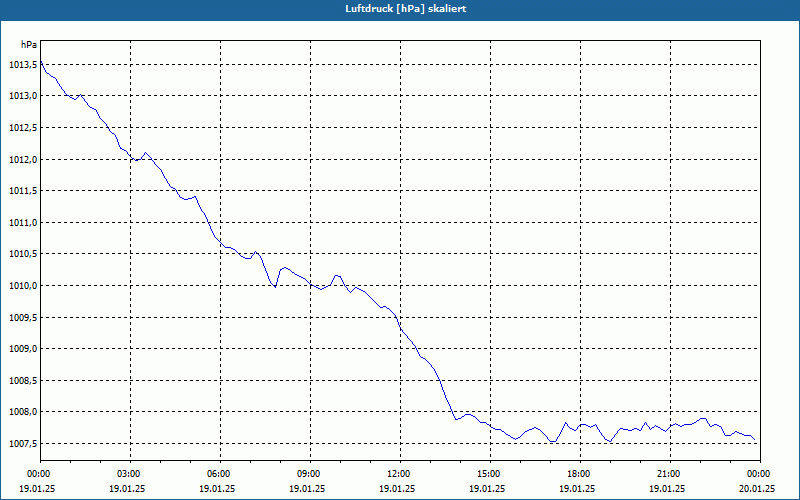
Task: Select the '1013,5' y-axis value
Action: (x=23, y=65)
